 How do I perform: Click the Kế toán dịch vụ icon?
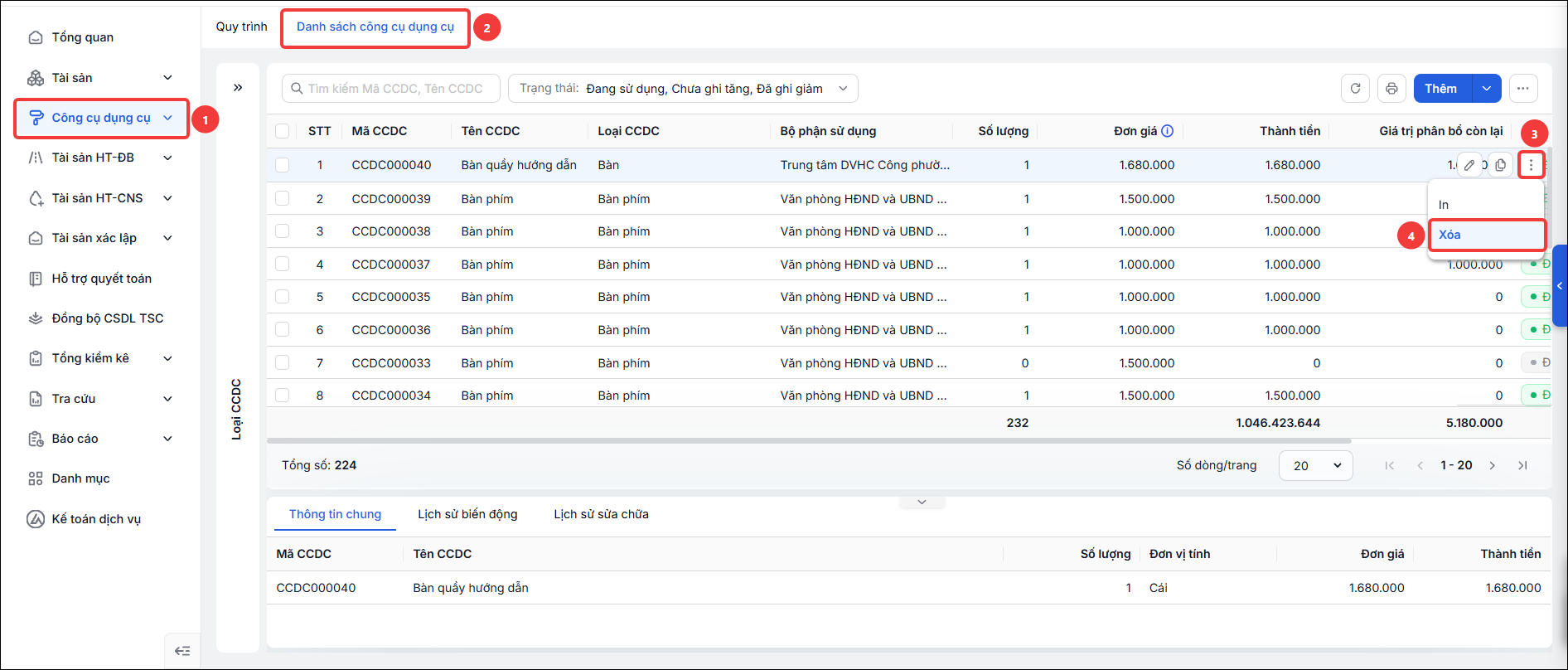(36, 519)
